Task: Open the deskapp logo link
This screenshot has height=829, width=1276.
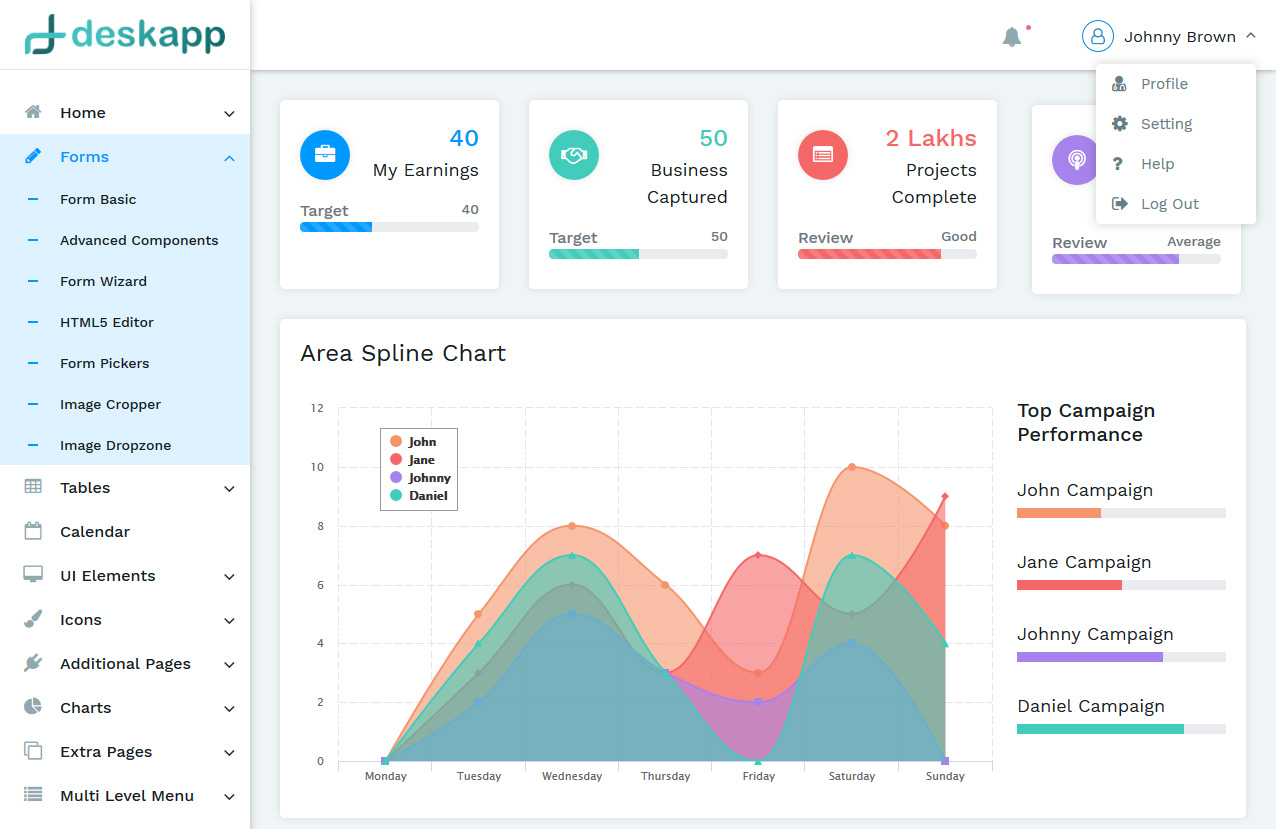Action: point(125,35)
